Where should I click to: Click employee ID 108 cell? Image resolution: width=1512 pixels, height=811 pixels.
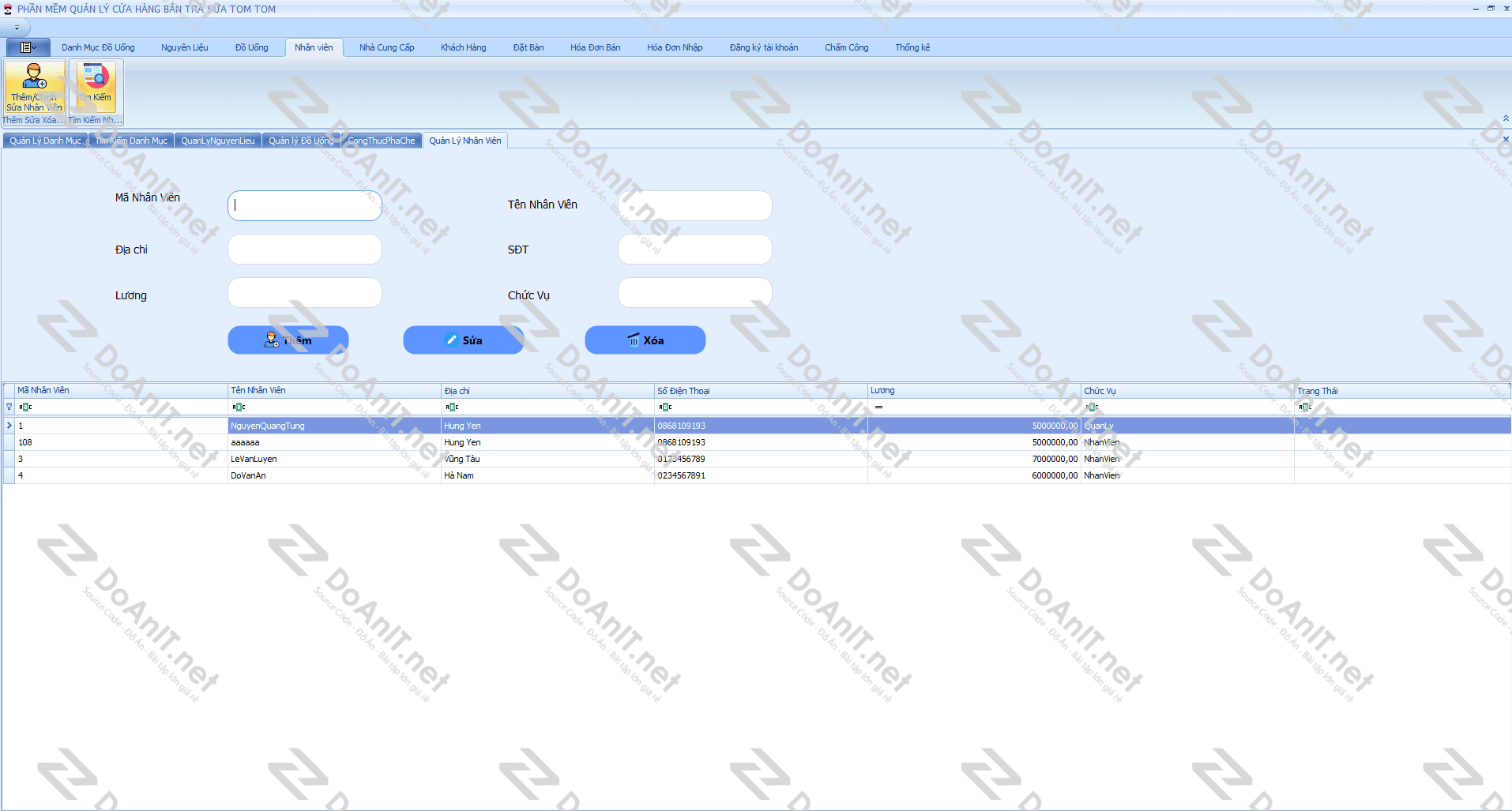point(122,442)
